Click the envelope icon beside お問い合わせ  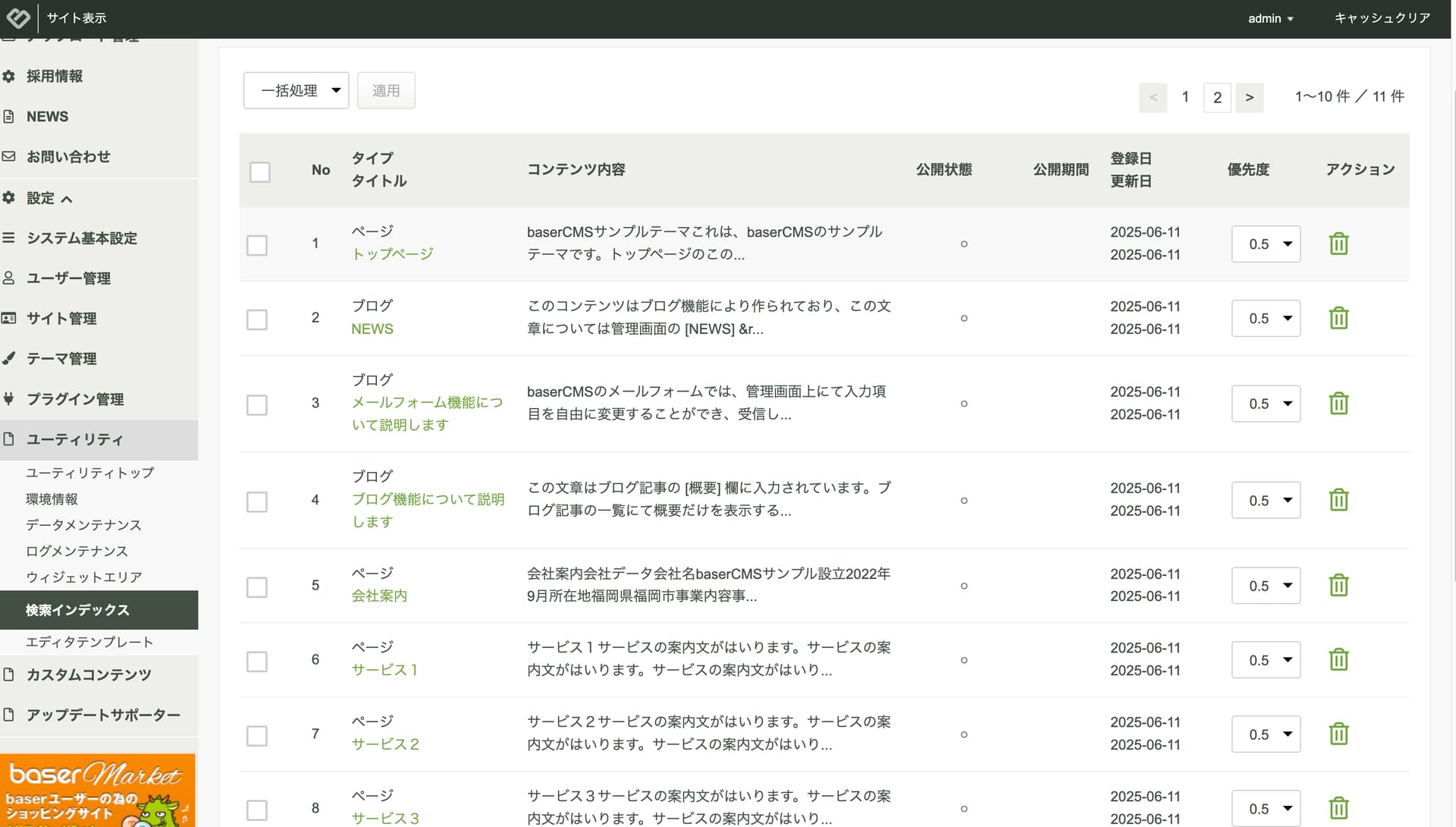8,156
